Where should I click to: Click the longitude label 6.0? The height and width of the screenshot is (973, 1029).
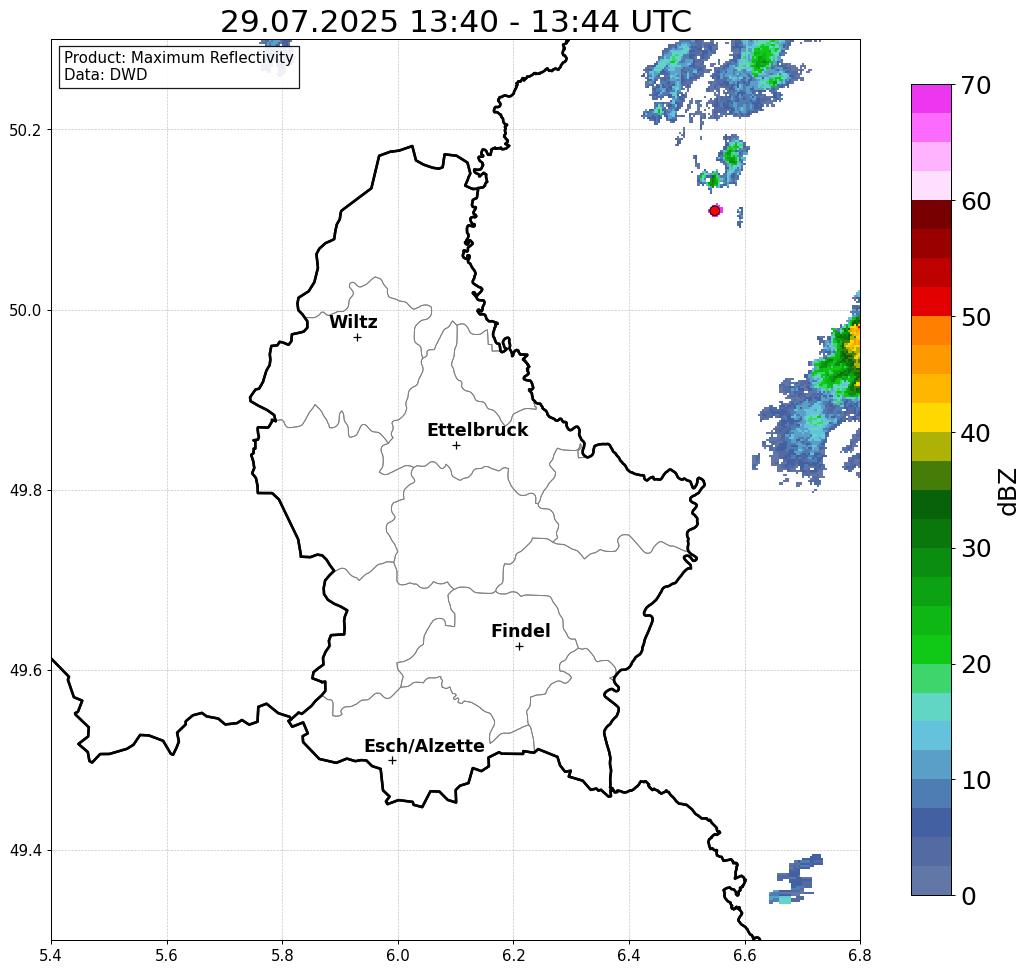[x=398, y=955]
